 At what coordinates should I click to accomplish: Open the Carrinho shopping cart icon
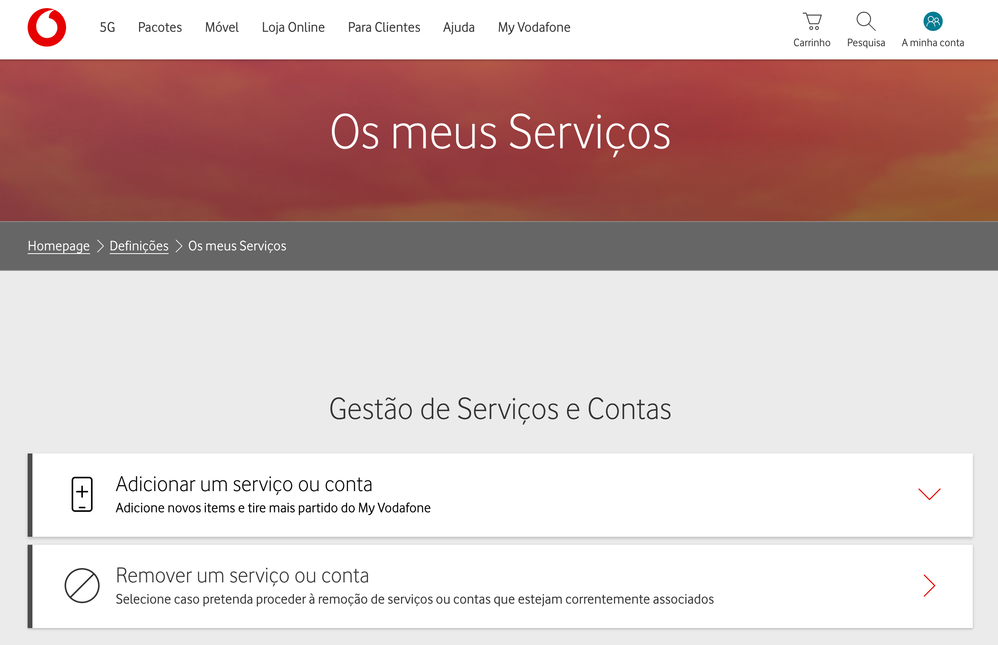812,22
